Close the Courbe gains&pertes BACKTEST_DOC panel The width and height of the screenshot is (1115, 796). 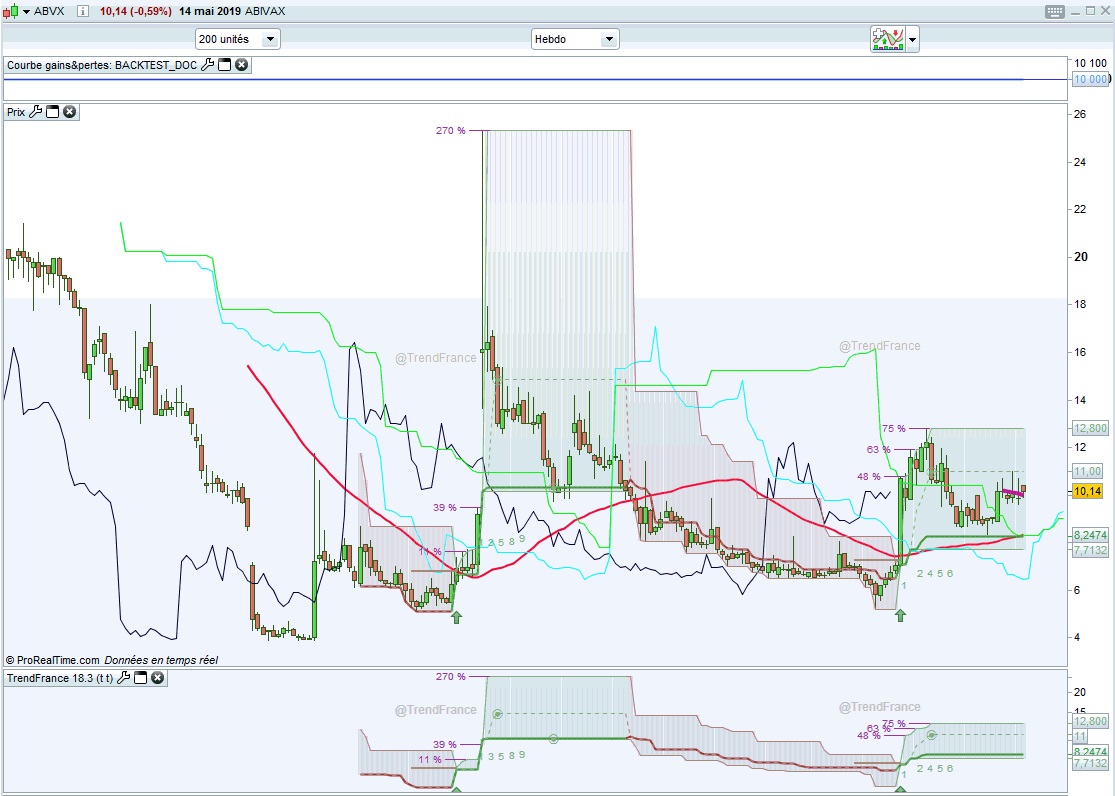click(242, 65)
